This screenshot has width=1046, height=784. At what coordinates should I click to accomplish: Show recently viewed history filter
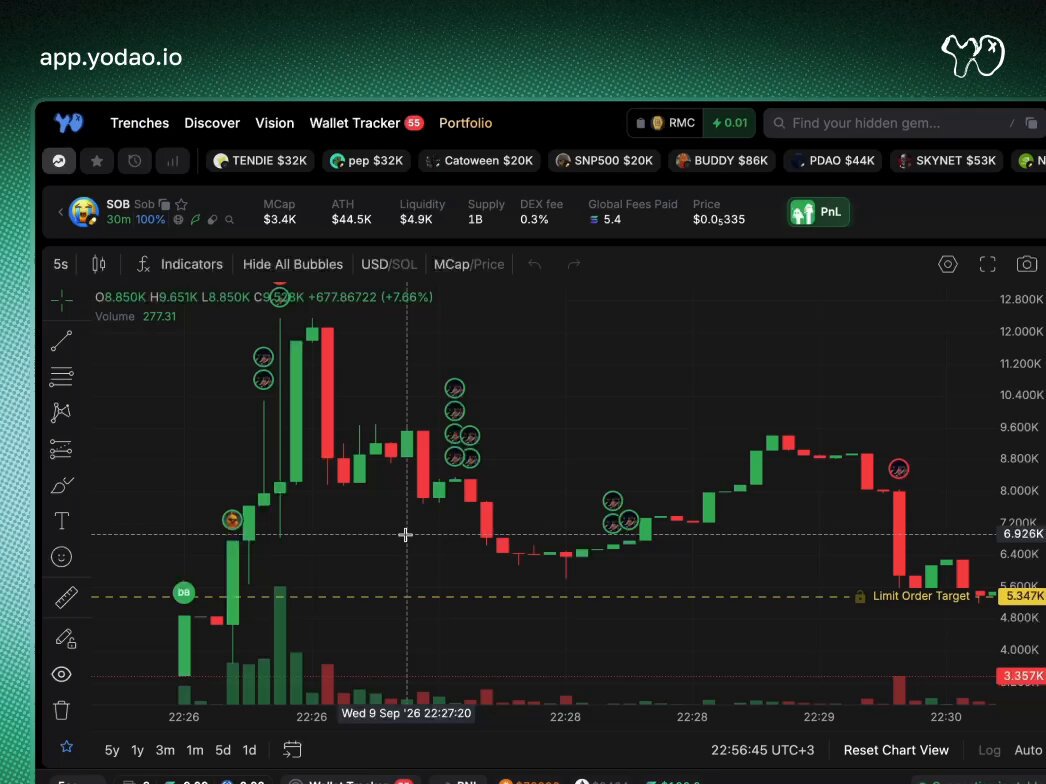coord(134,161)
